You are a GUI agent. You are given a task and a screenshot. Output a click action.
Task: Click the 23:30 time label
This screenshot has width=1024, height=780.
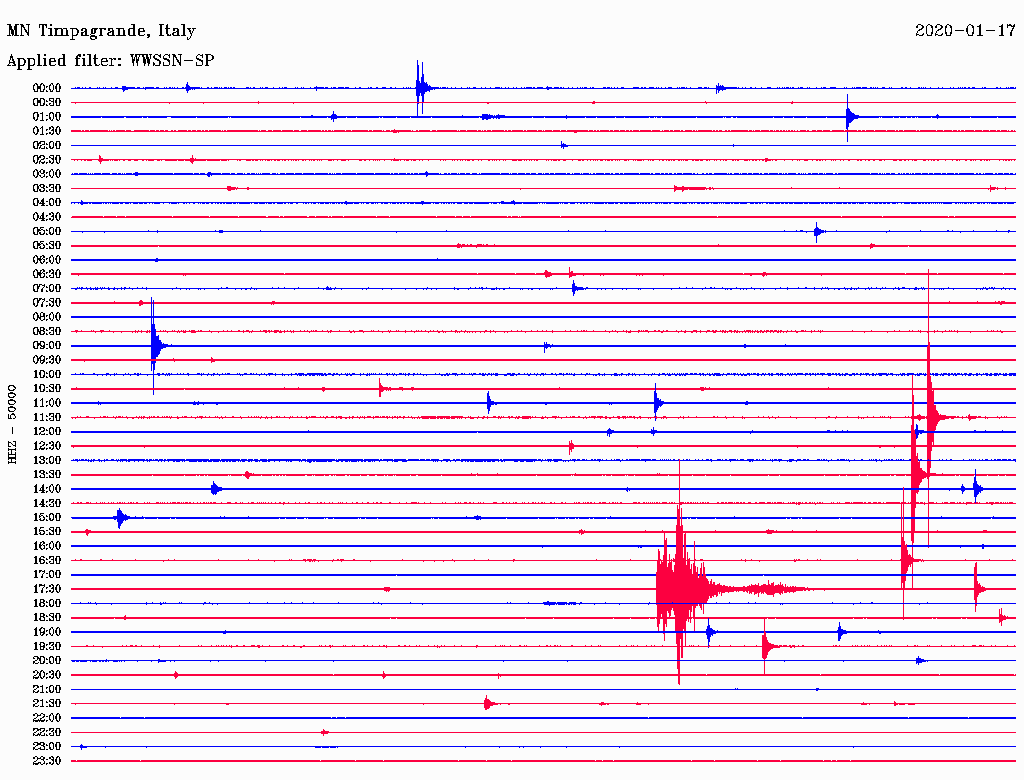(x=47, y=761)
